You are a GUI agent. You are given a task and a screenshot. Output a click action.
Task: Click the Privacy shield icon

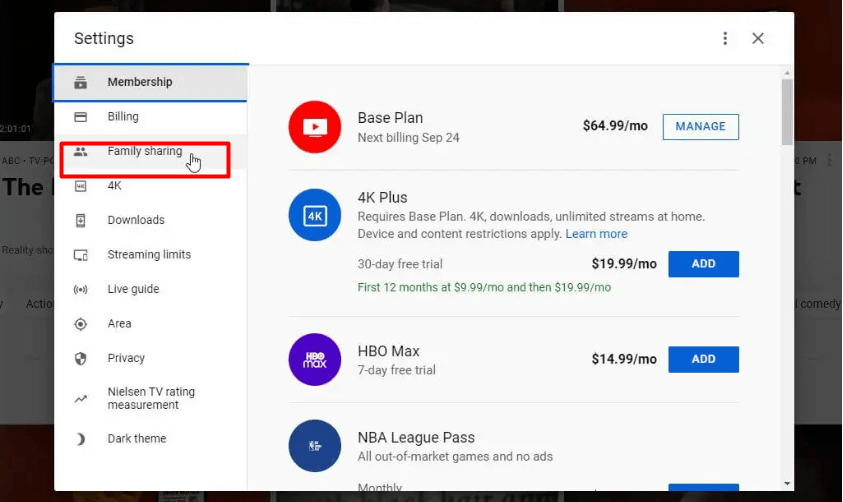pos(81,358)
